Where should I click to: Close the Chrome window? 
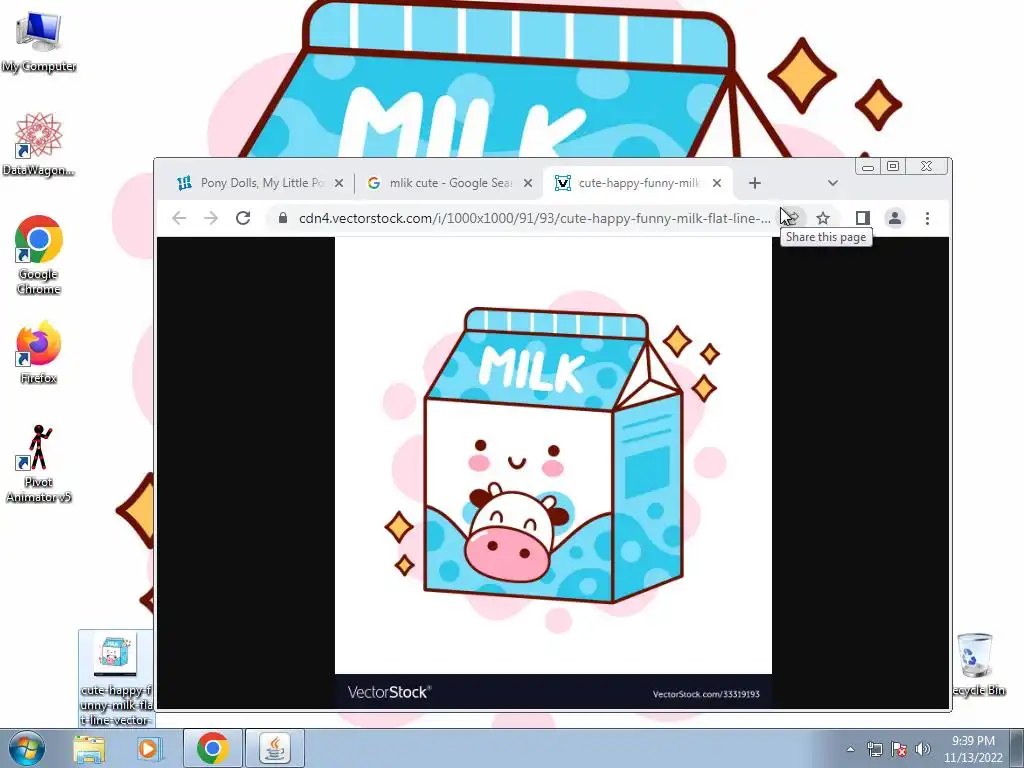[927, 167]
